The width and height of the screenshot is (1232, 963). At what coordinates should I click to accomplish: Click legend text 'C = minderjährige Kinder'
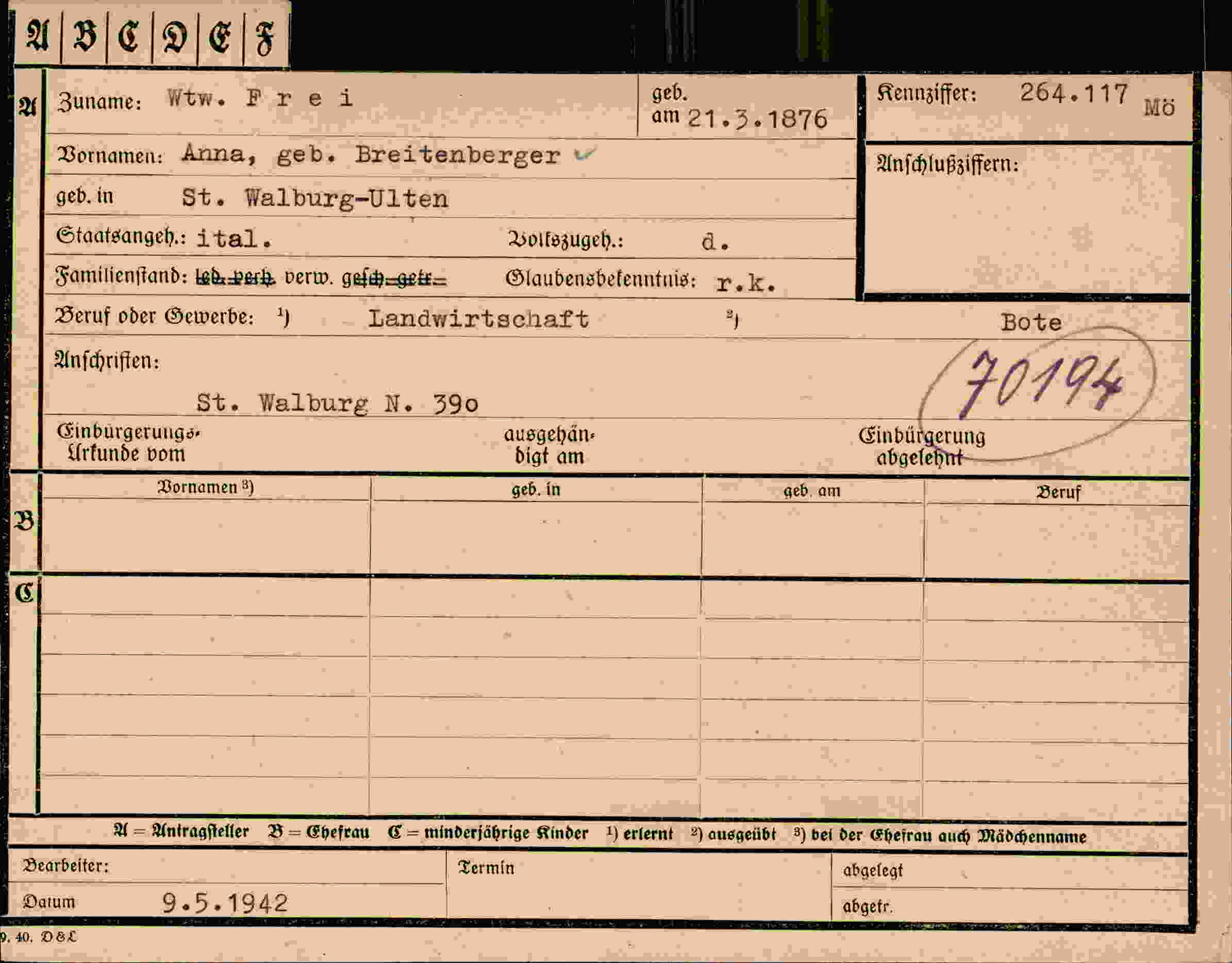click(x=488, y=834)
